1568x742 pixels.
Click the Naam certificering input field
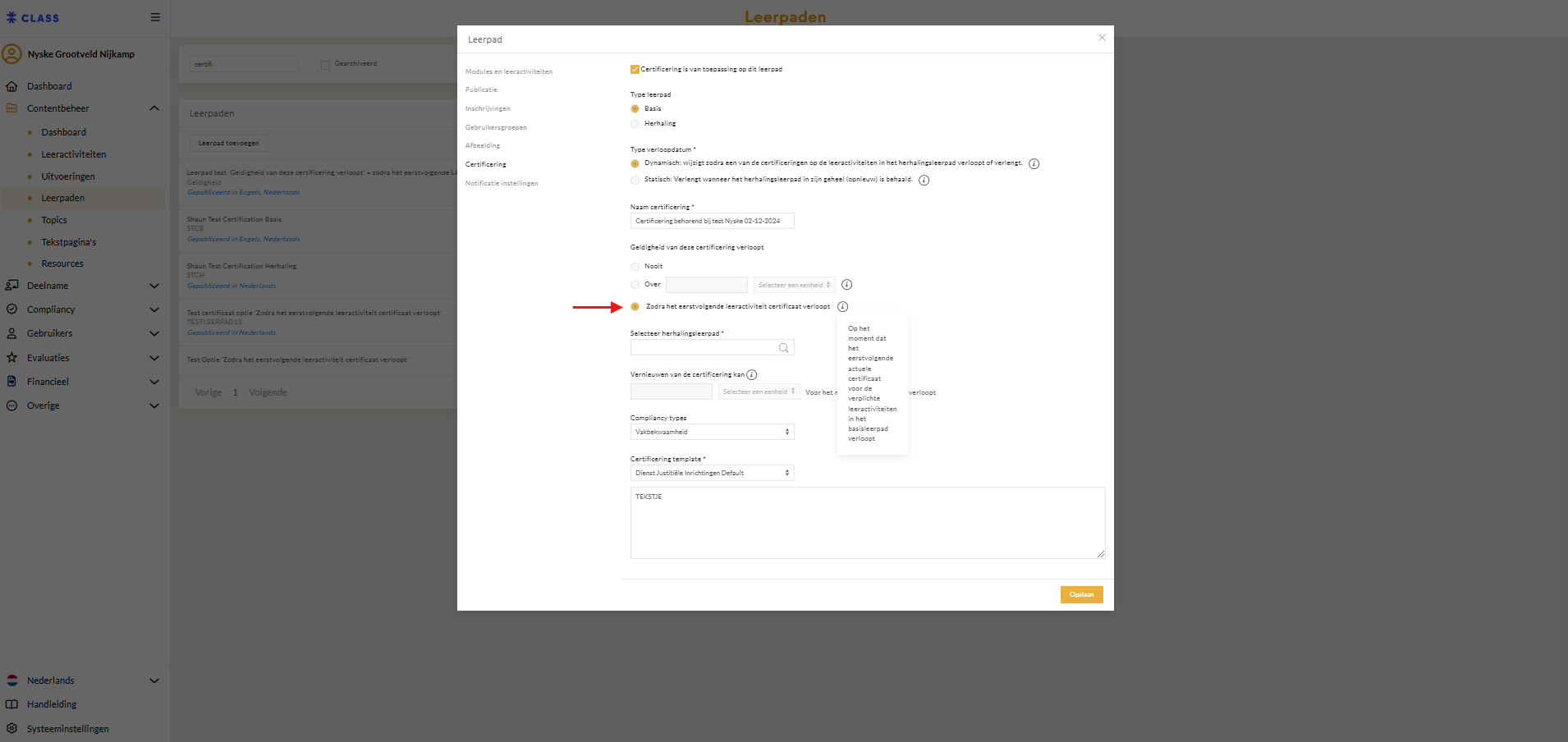click(712, 221)
